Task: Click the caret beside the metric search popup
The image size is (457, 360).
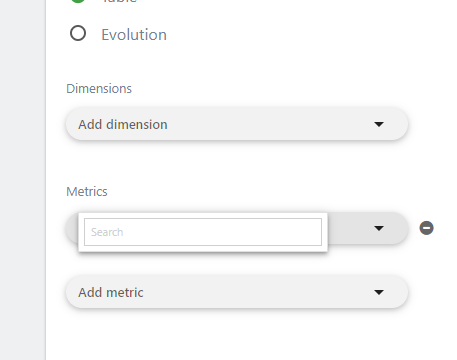Action: click(x=379, y=228)
